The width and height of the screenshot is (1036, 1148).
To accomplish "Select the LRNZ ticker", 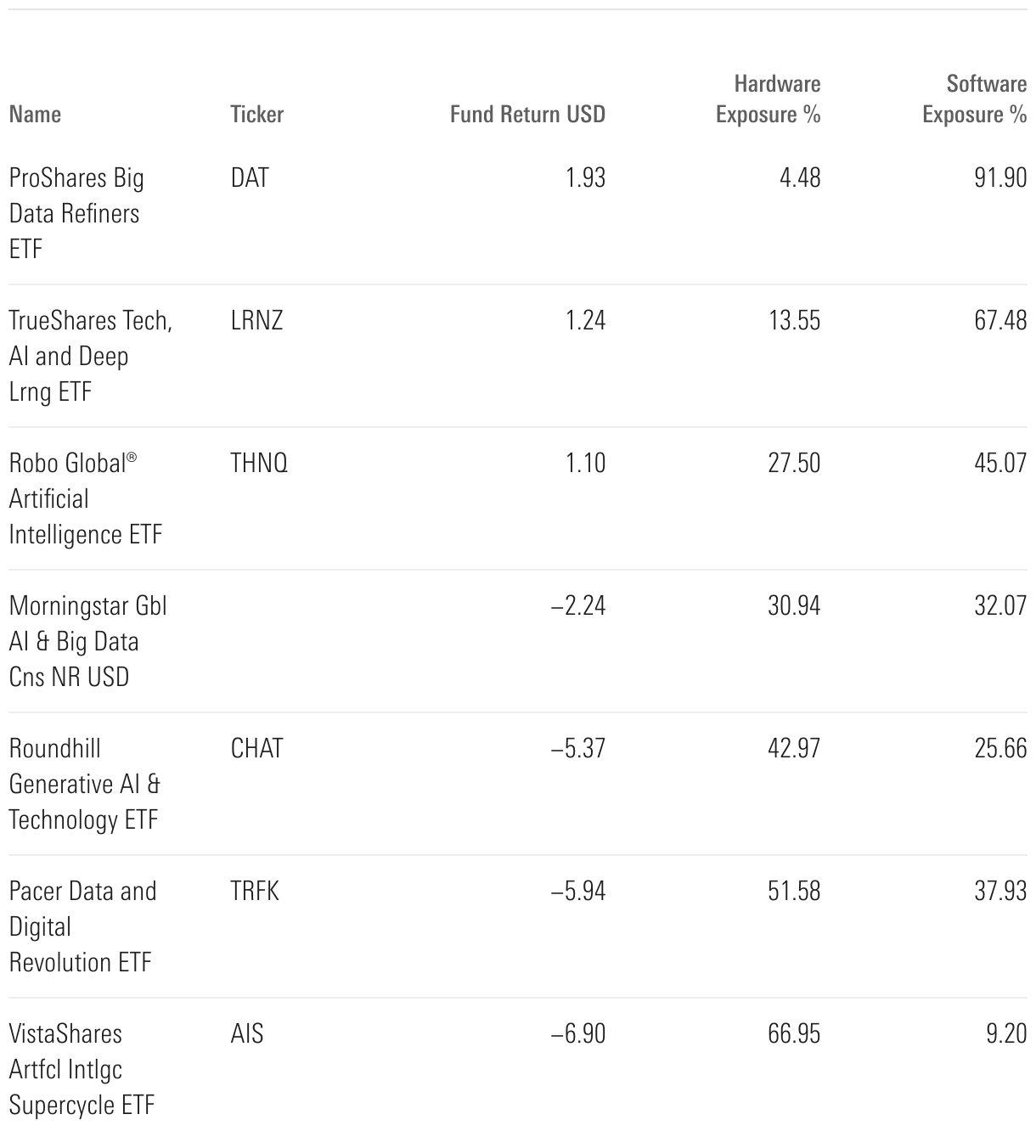I will tap(256, 320).
